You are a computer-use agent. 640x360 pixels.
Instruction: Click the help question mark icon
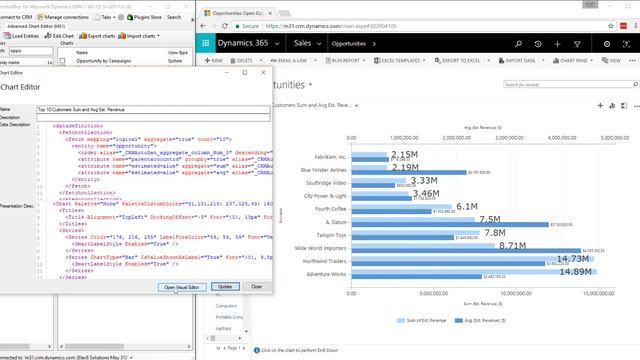626,44
